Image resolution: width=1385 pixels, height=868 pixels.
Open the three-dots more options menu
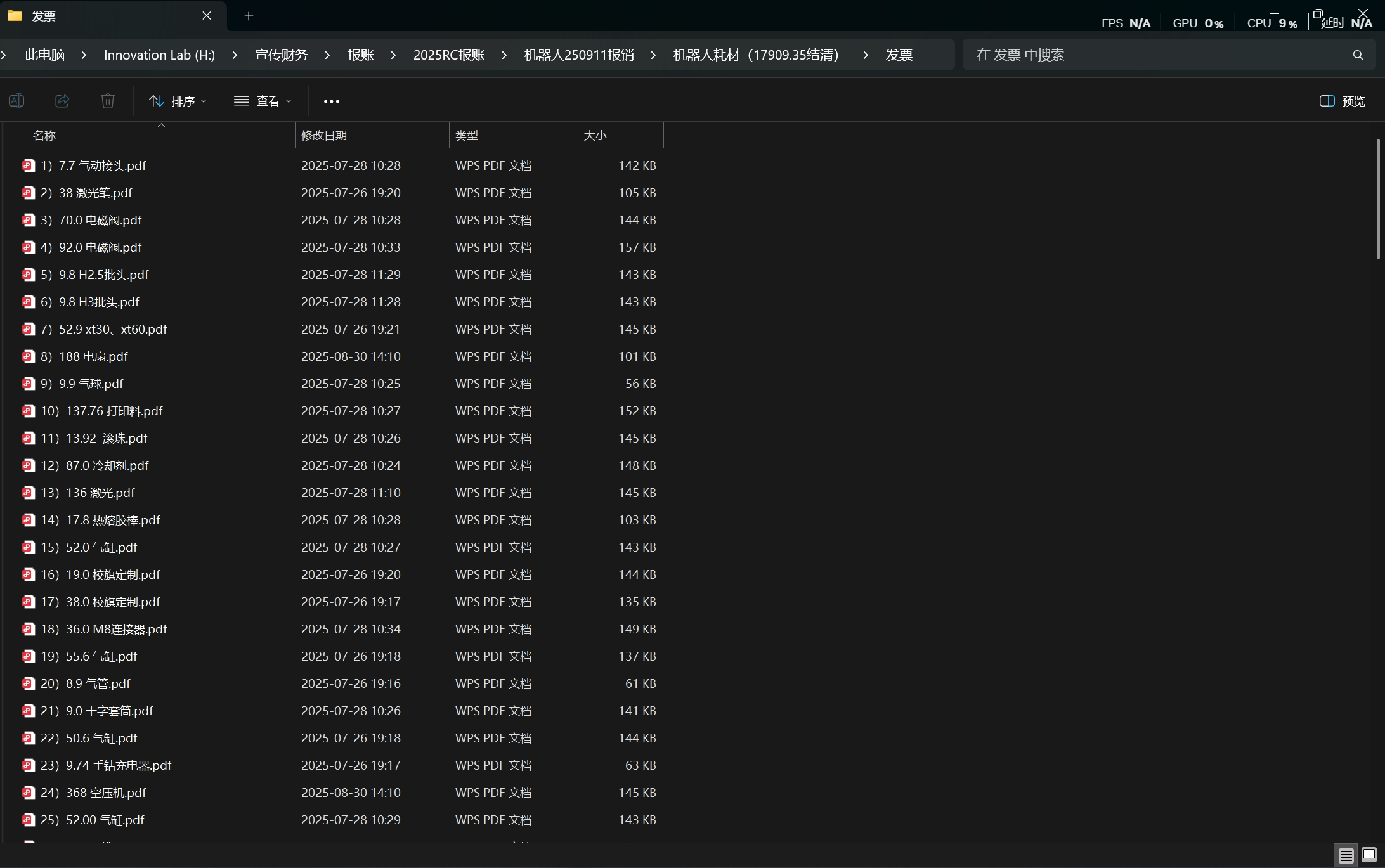coord(331,101)
